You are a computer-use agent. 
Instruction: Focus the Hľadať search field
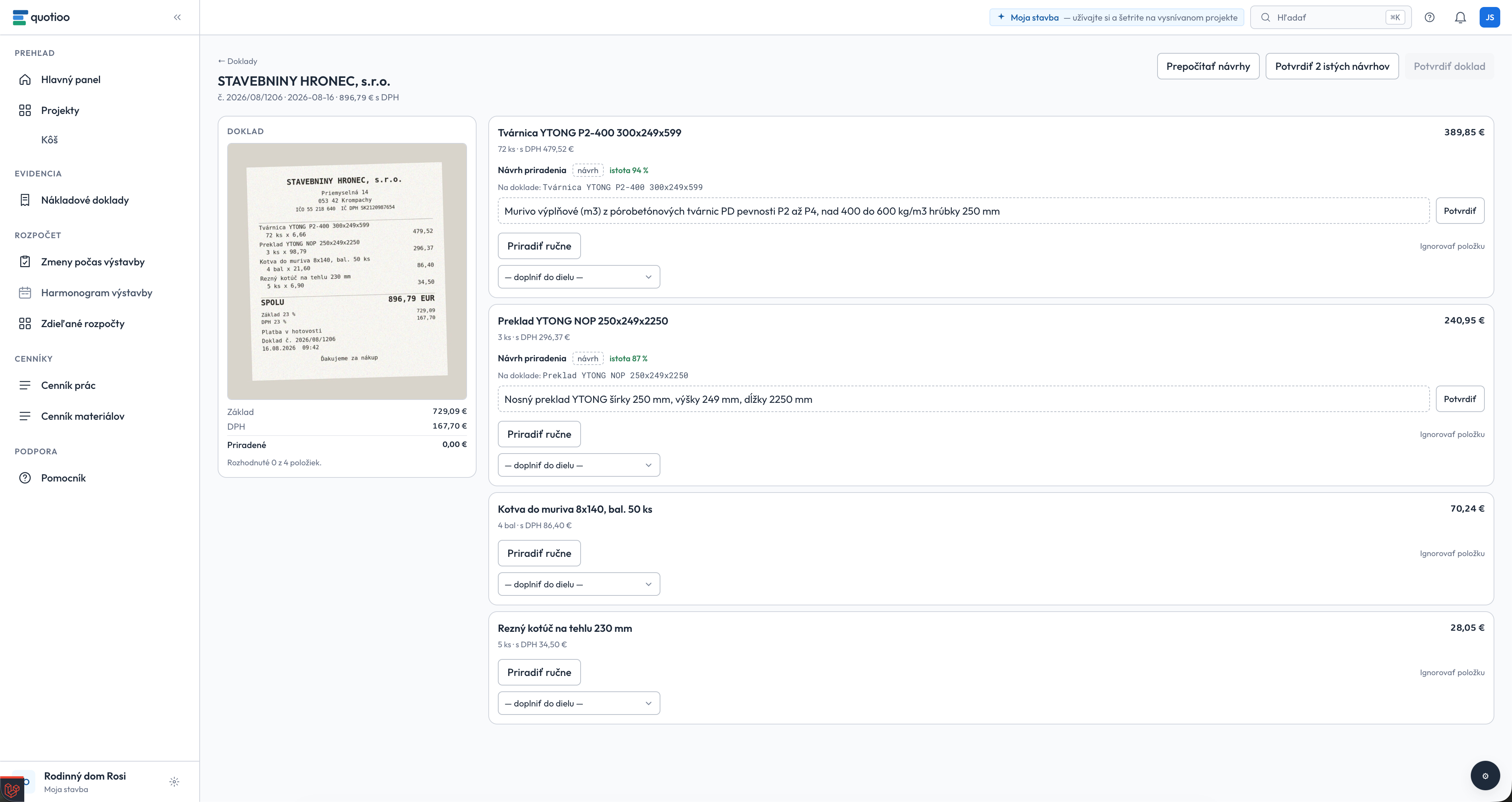pyautogui.click(x=1331, y=18)
